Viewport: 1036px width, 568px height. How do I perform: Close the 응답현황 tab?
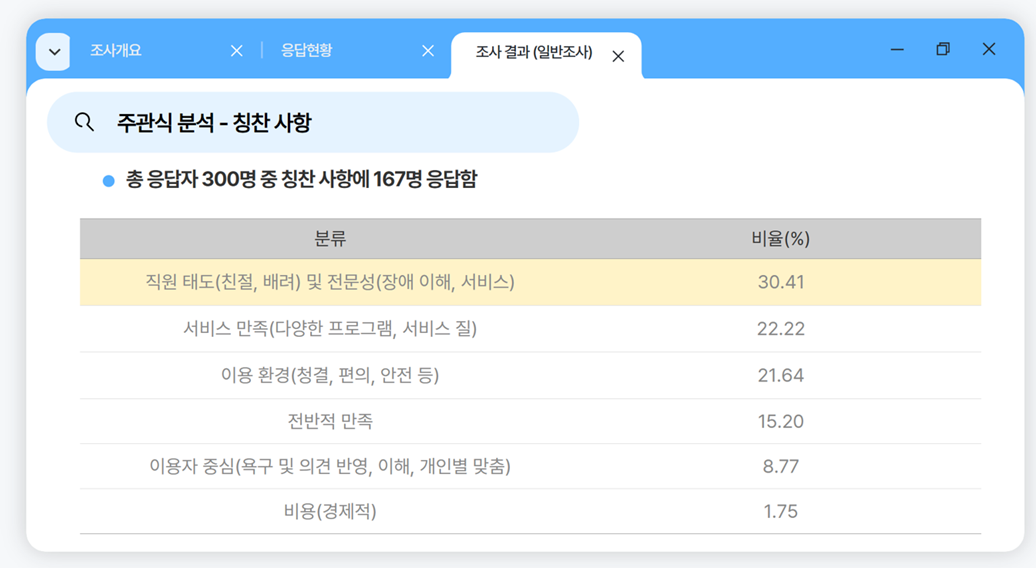tap(428, 51)
